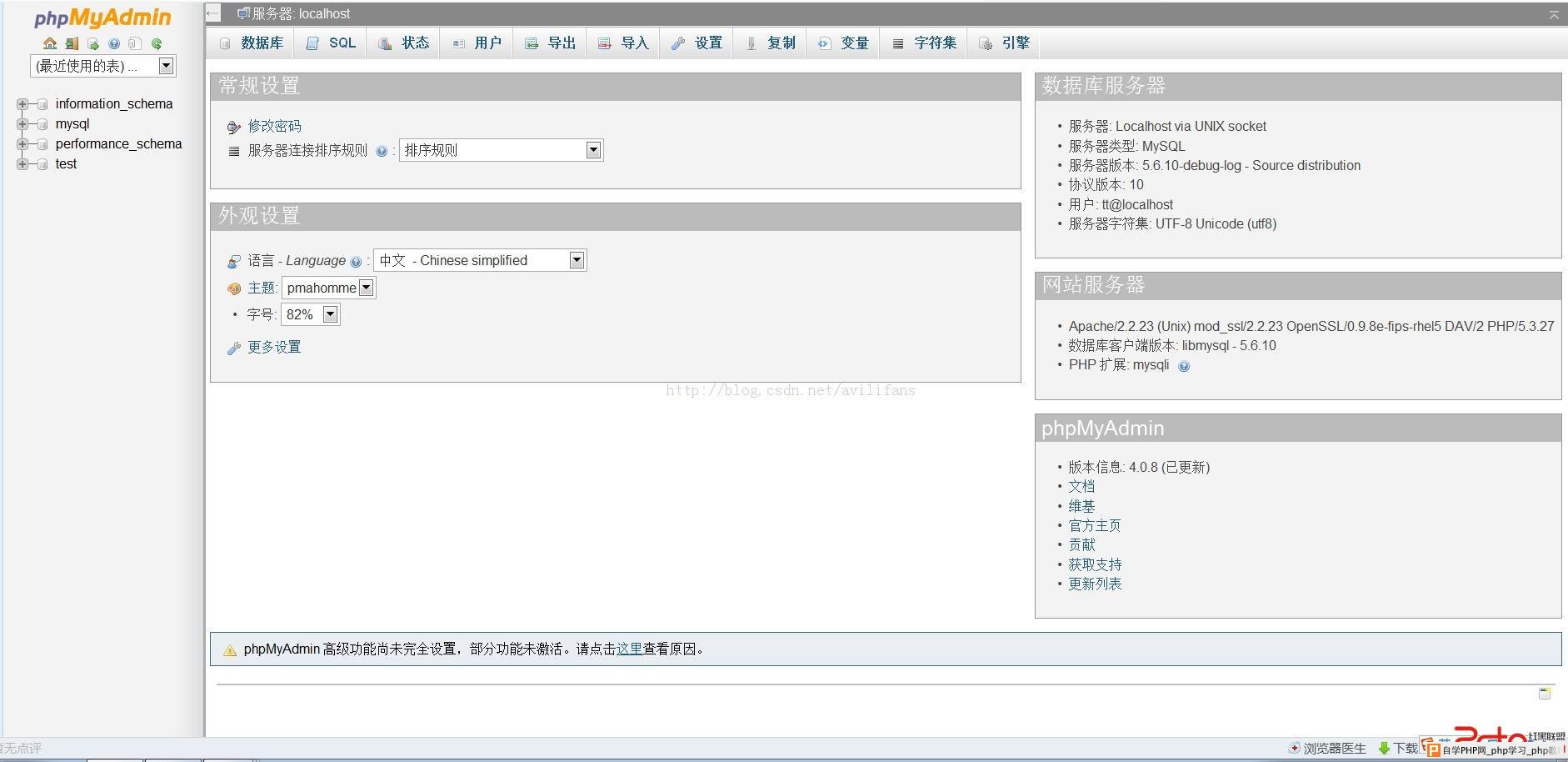This screenshot has height=762, width=1568.
Task: Open the small console window icon at bottom right
Action: (1544, 694)
